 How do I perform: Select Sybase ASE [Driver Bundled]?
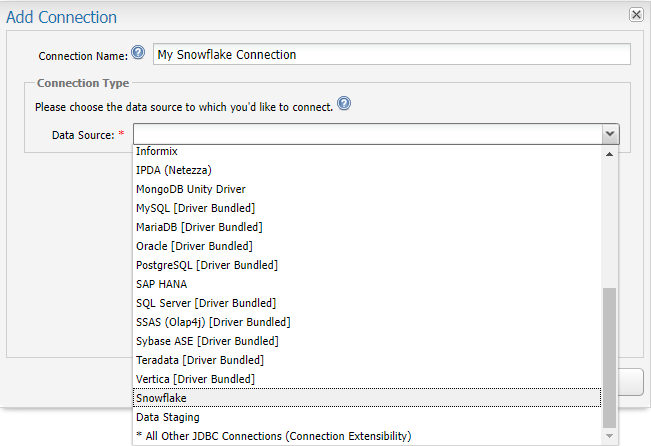tap(367, 341)
